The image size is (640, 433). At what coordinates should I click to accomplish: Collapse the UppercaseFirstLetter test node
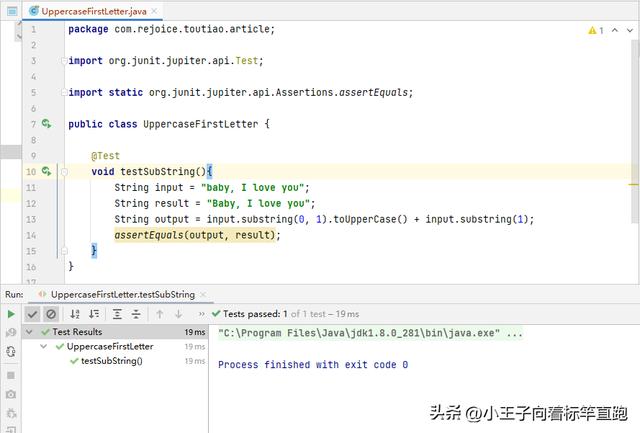[43, 346]
